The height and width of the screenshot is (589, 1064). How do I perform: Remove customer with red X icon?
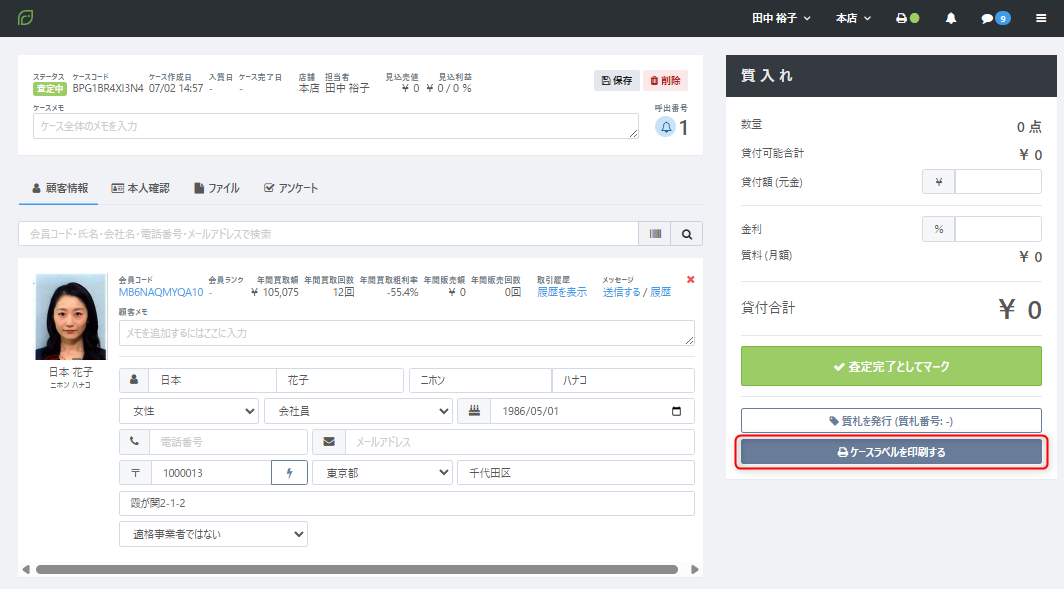point(690,280)
